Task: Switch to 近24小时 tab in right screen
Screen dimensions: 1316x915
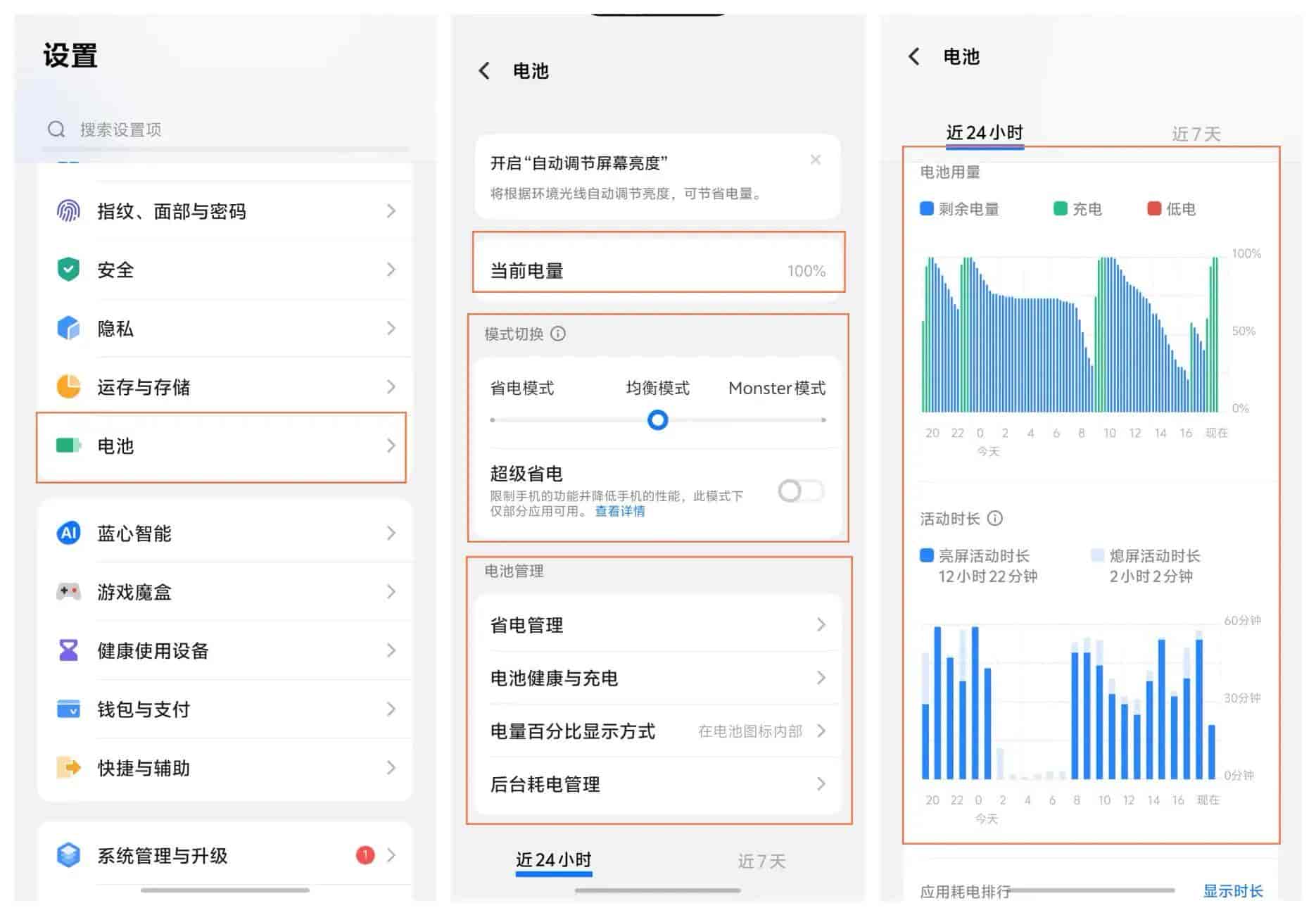Action: (985, 132)
